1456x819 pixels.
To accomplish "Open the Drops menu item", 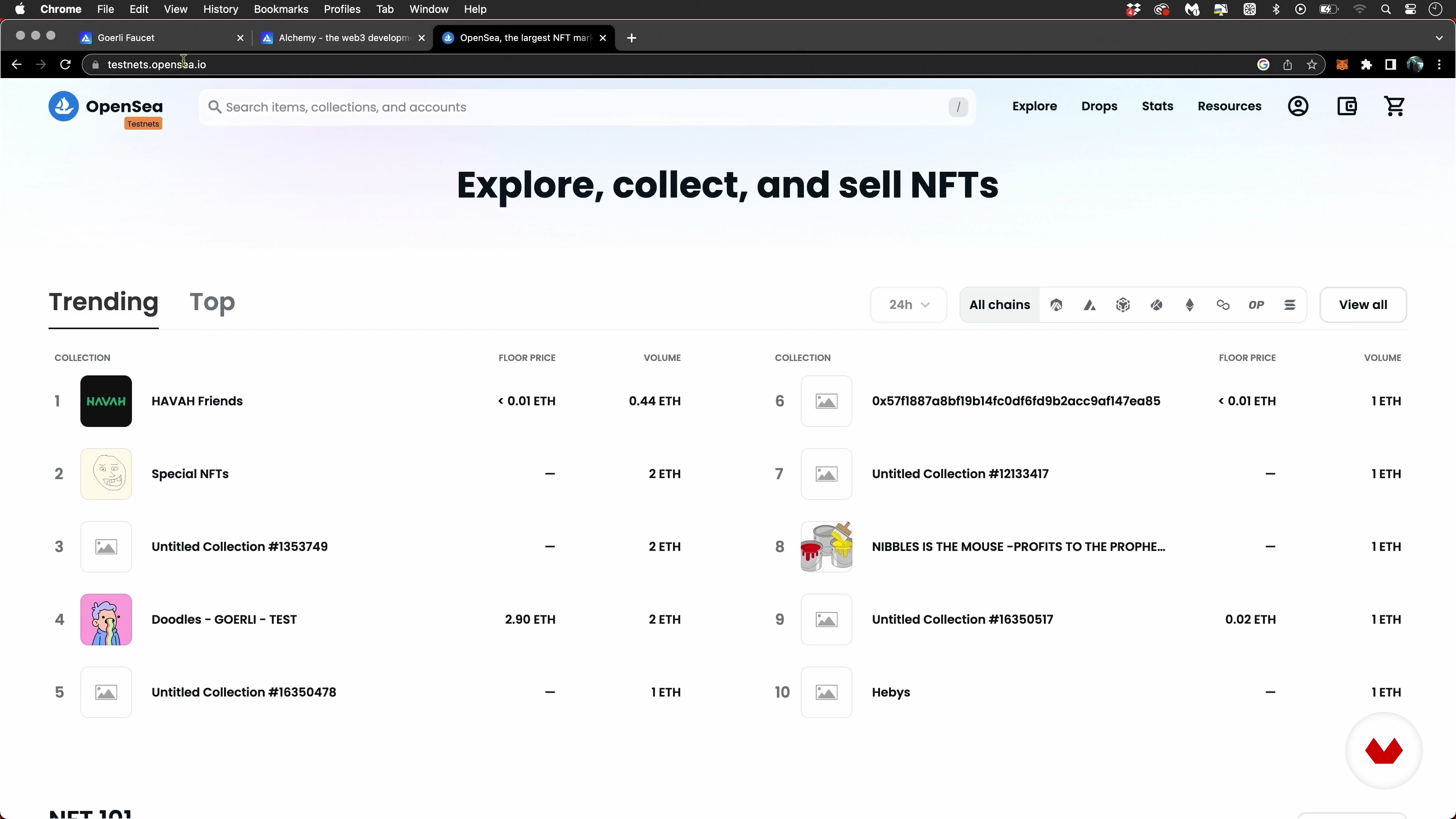I will [x=1099, y=106].
